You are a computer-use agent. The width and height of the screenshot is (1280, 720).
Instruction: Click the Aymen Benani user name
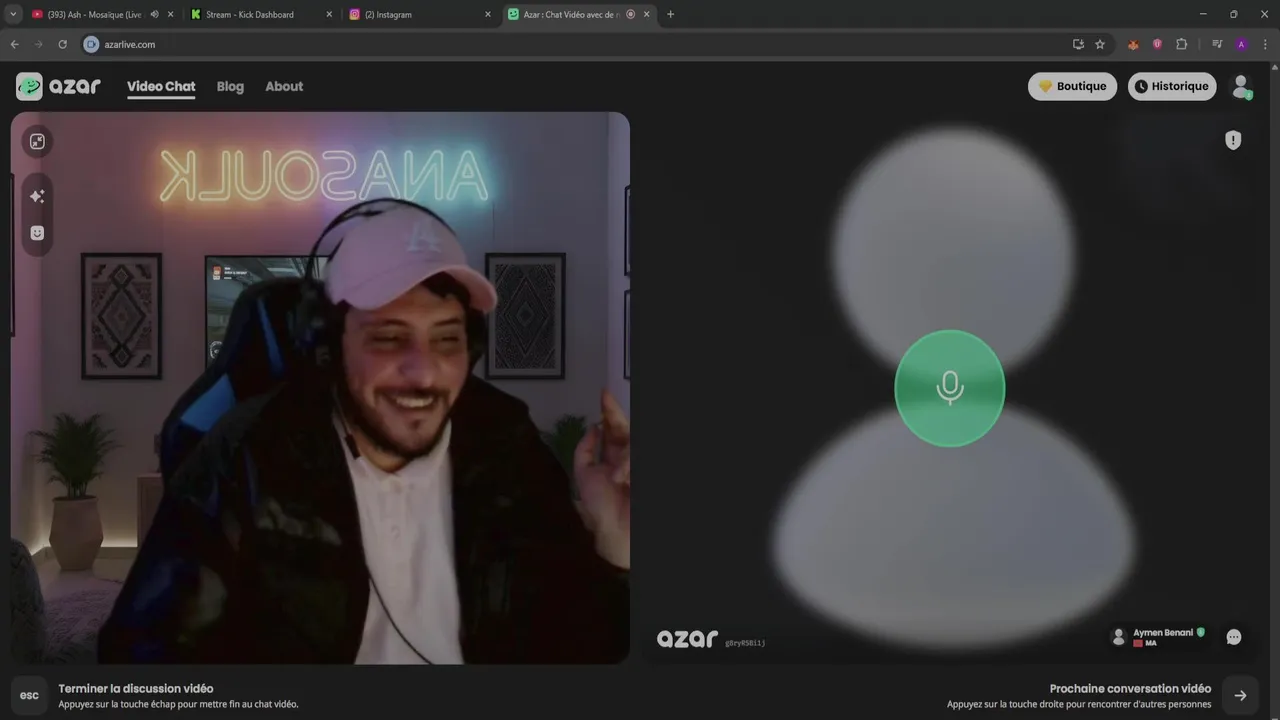tap(1163, 633)
